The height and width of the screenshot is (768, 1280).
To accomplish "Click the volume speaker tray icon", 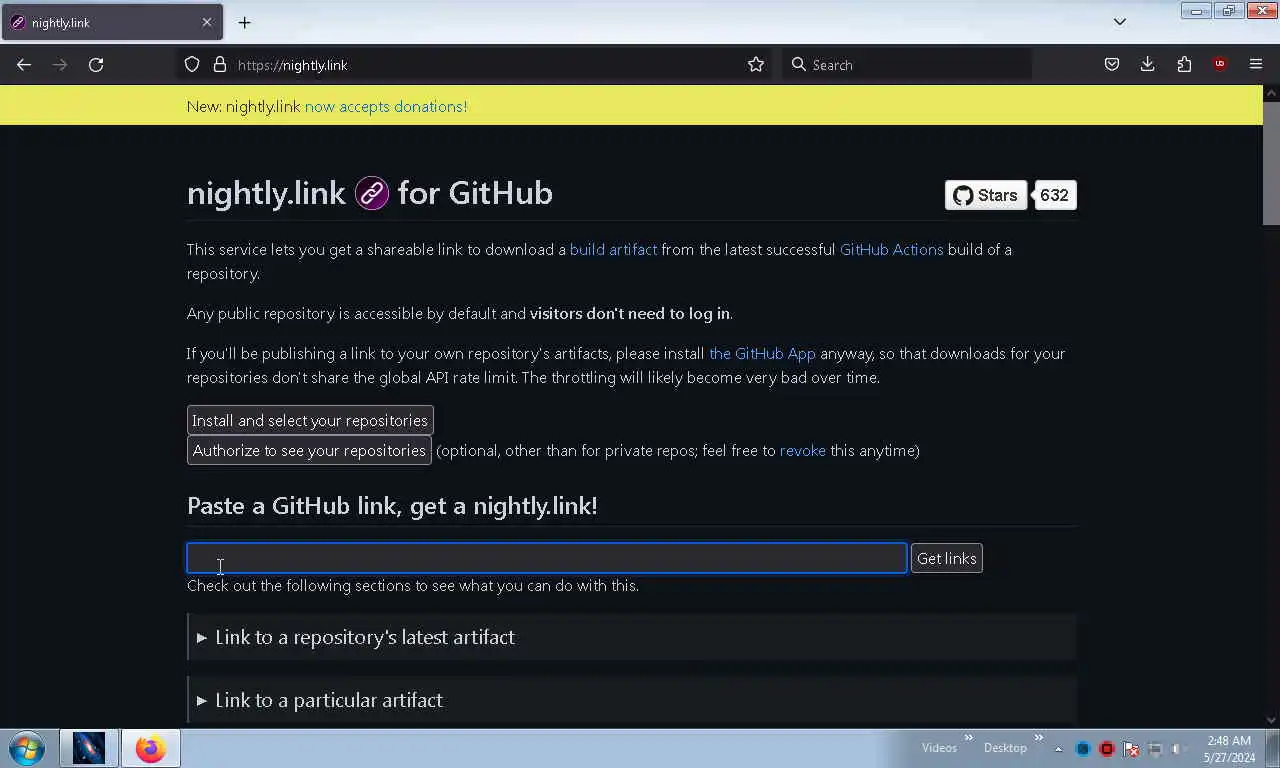I will coord(1179,749).
